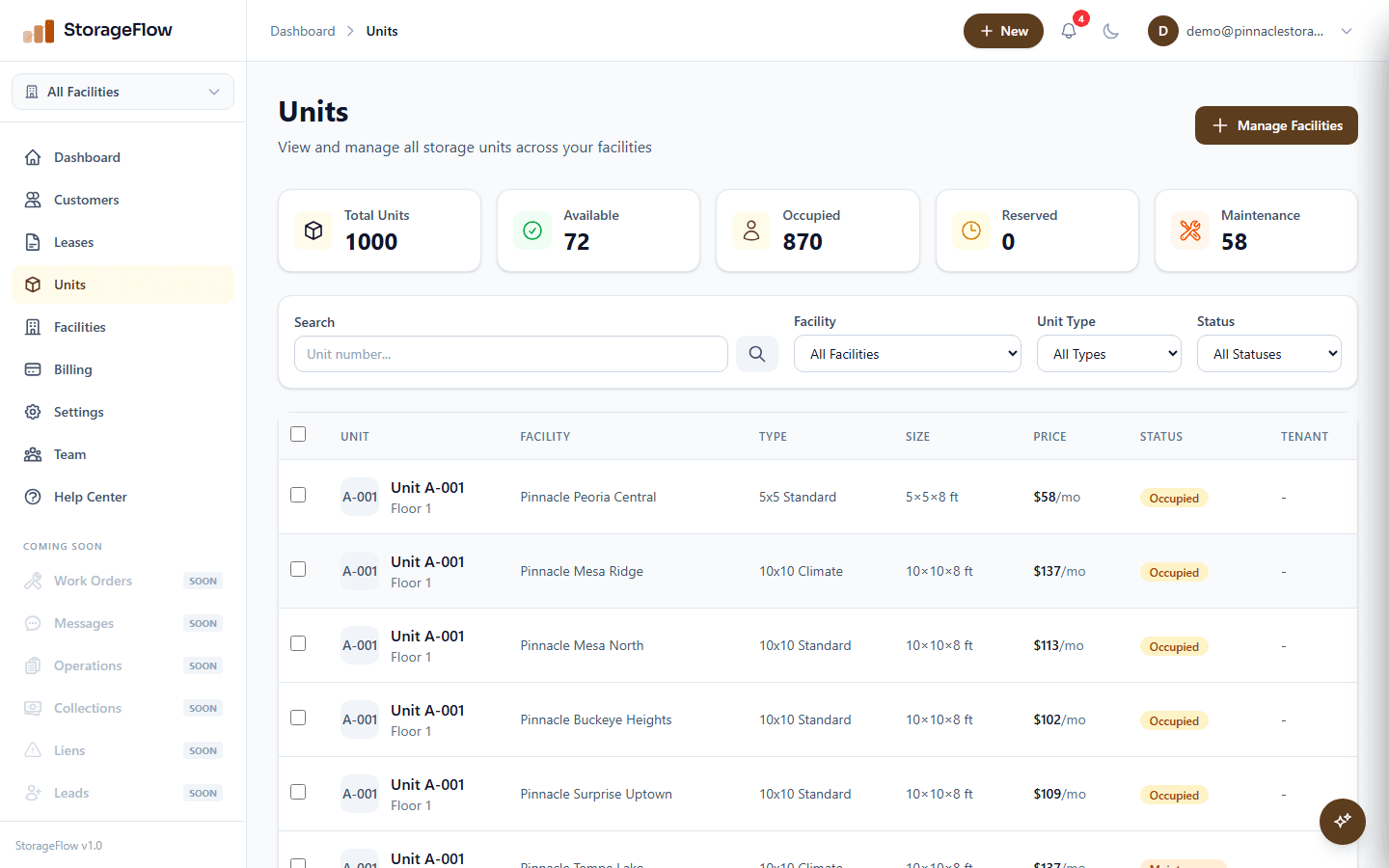Expand the All Facilities selector
Screen dimensions: 1389x868
tap(123, 91)
